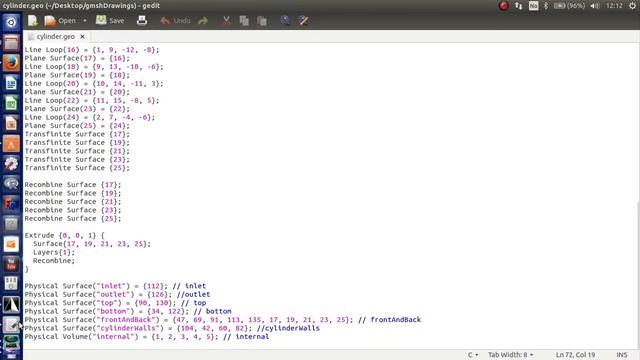Open the sound volume indicator
This screenshot has height=360, width=640.
pyautogui.click(x=595, y=6)
